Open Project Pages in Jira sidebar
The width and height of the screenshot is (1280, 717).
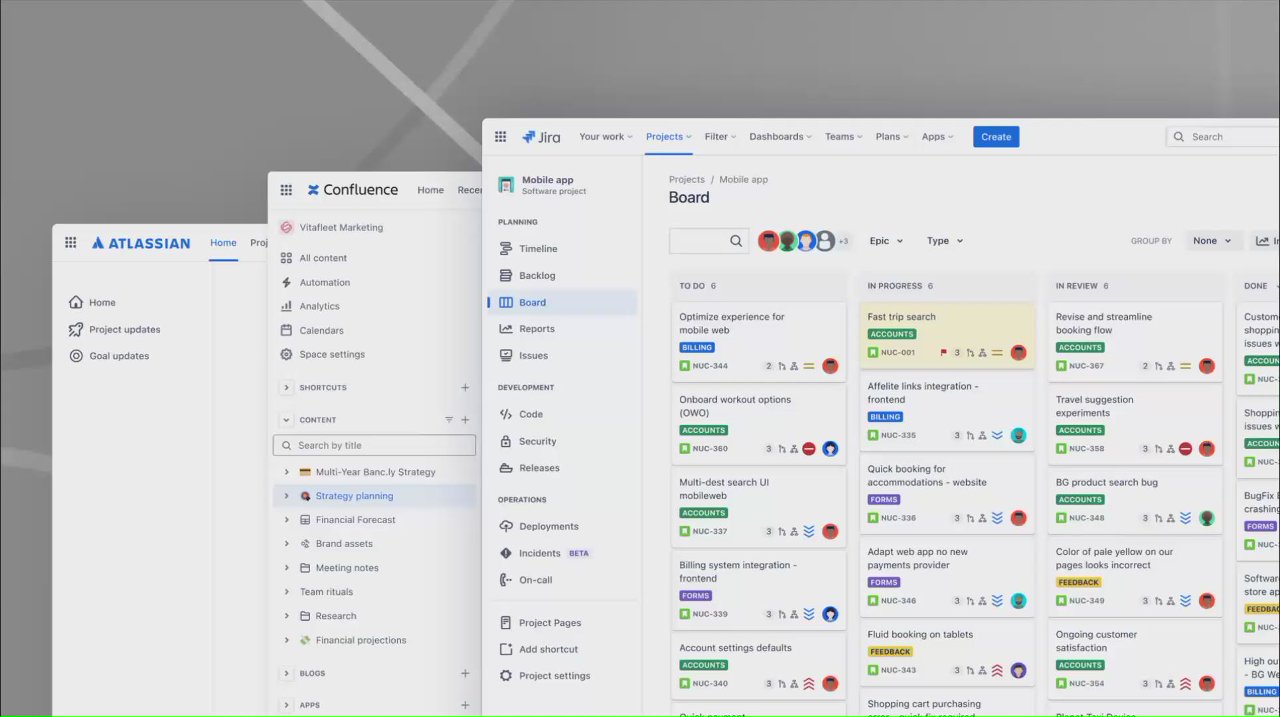tap(549, 623)
